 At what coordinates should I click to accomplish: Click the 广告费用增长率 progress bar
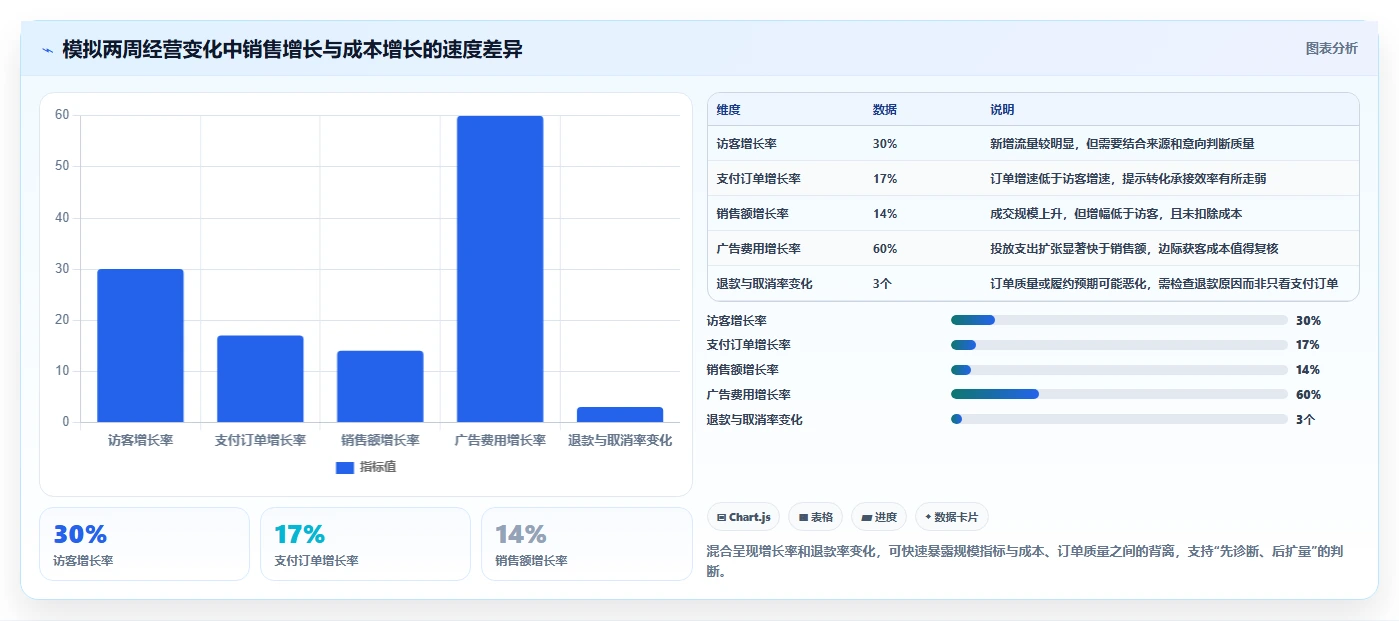1119,394
